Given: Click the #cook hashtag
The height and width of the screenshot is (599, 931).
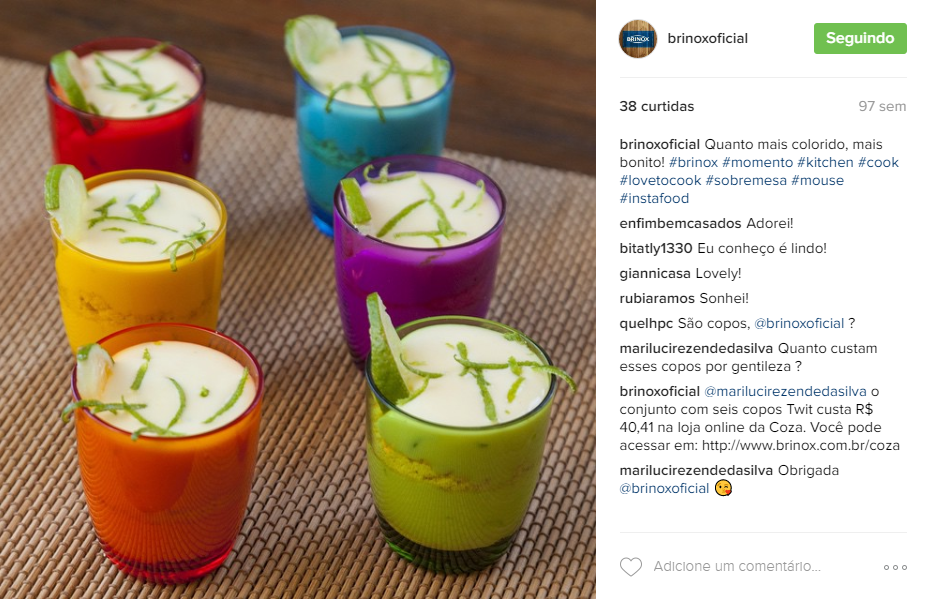Looking at the screenshot, I should pos(878,163).
